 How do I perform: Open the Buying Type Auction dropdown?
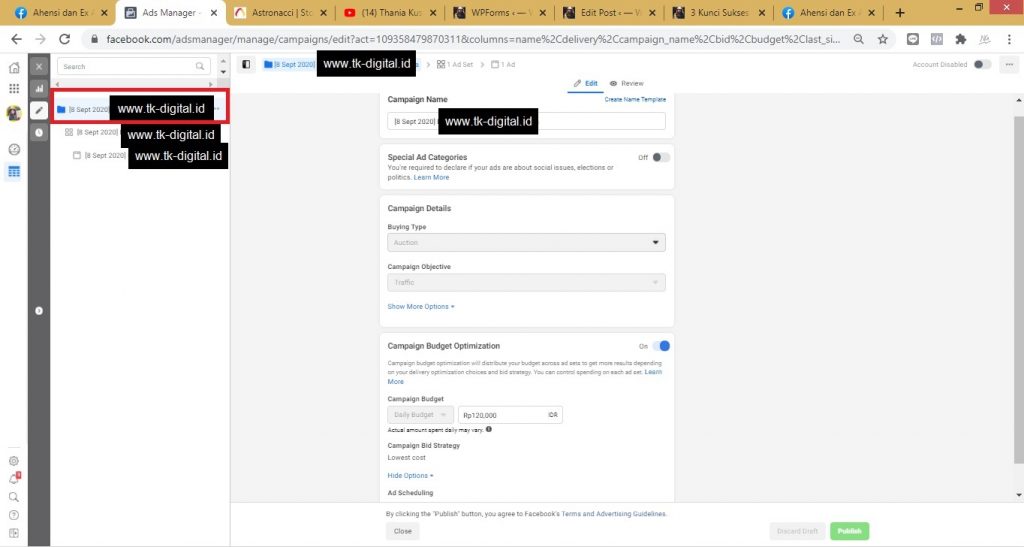(x=526, y=243)
